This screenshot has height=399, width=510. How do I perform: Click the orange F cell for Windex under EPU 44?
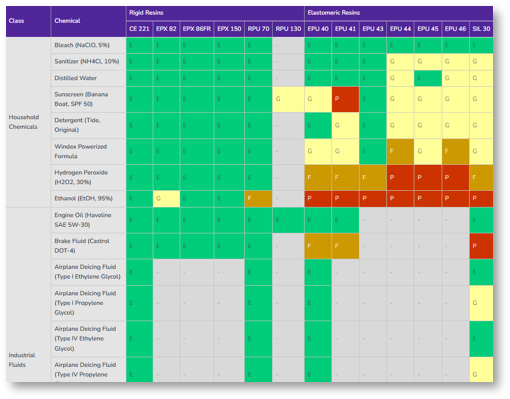coord(400,151)
